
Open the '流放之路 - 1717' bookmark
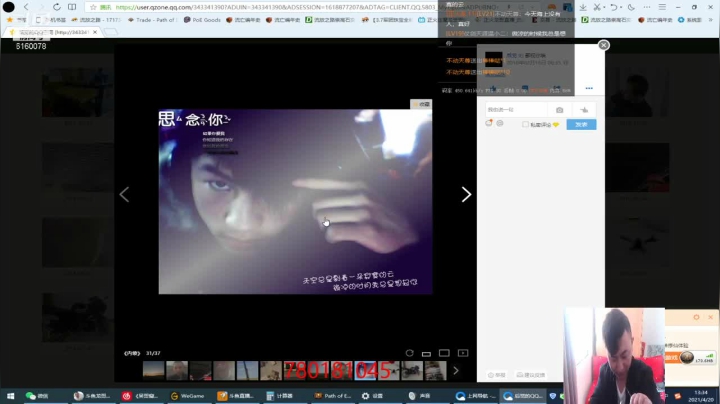pyautogui.click(x=96, y=20)
